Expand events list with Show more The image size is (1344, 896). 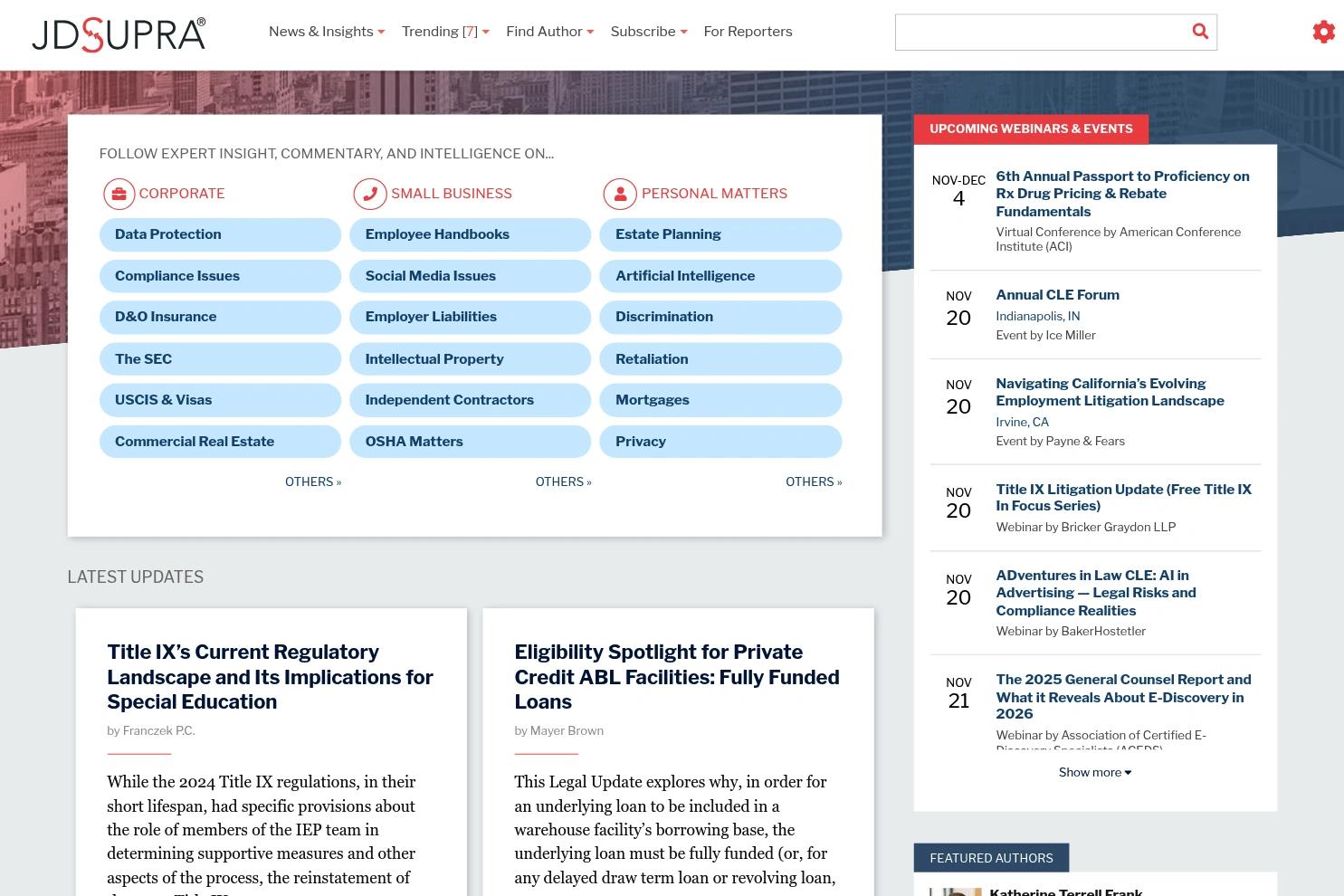[x=1095, y=772]
